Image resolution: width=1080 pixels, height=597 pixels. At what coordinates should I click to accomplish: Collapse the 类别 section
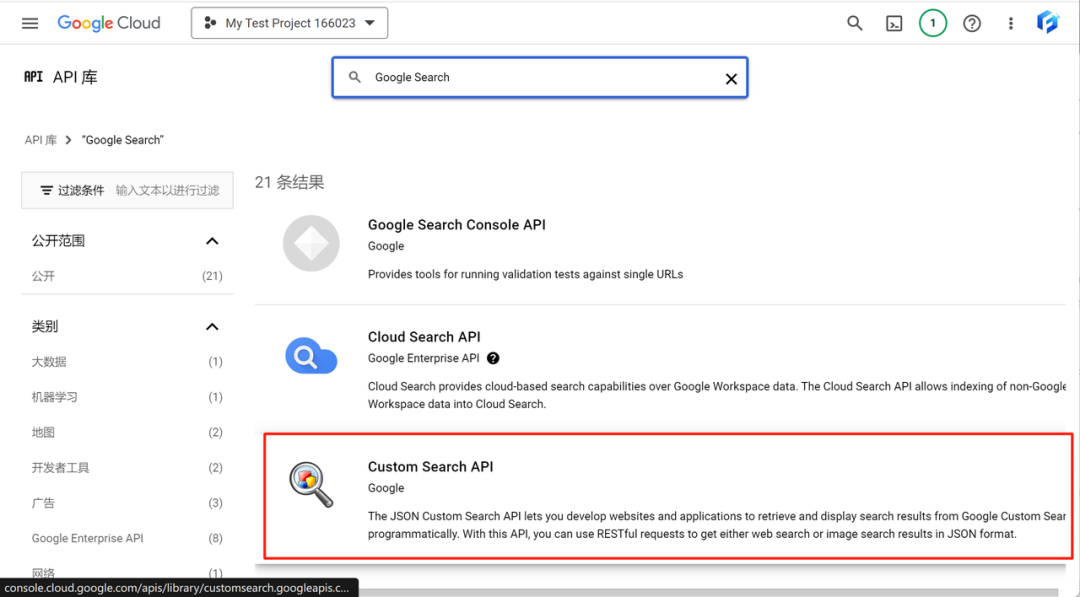click(212, 326)
